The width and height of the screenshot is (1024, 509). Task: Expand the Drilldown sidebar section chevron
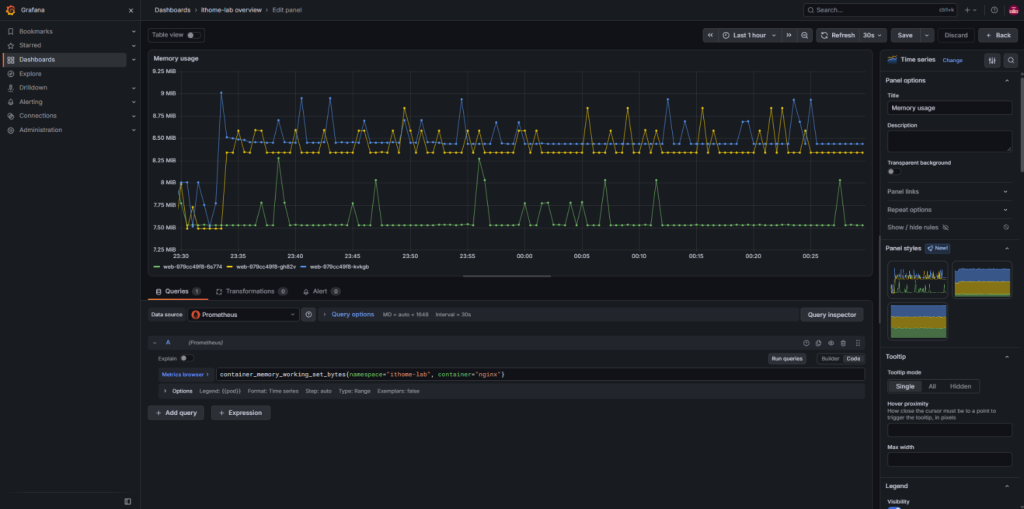[134, 88]
